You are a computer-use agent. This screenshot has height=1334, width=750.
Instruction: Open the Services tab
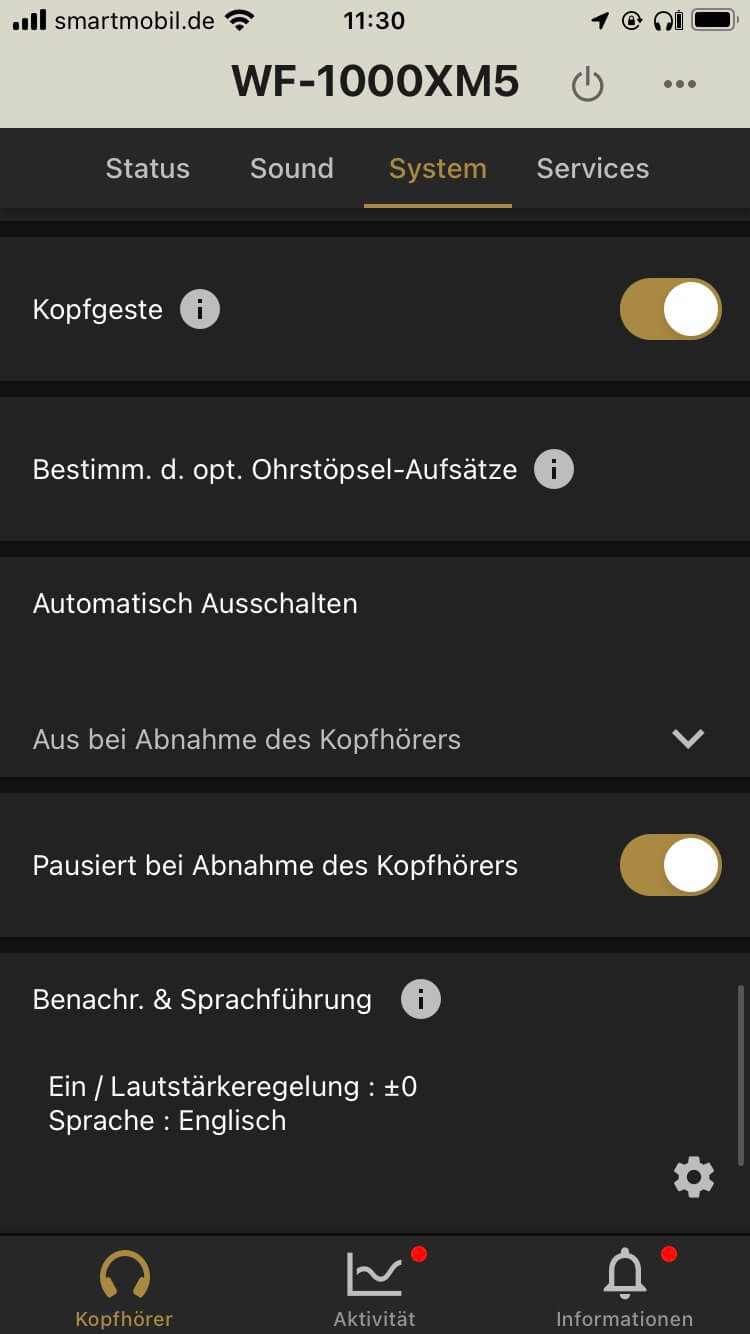pyautogui.click(x=593, y=168)
